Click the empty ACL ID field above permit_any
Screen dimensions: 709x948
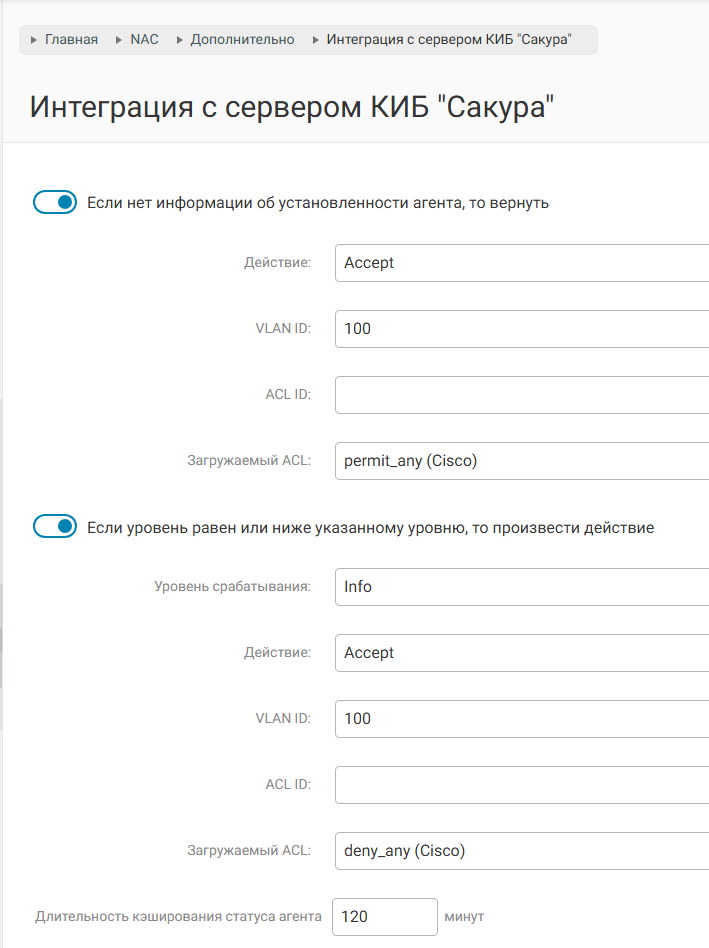(522, 395)
